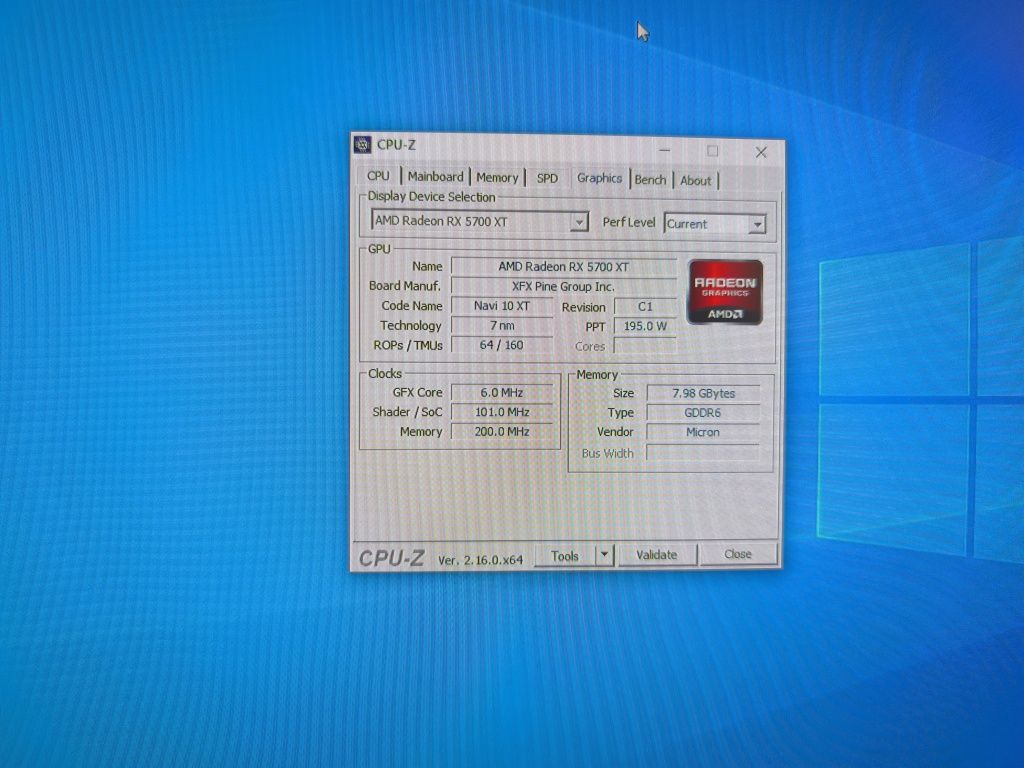The width and height of the screenshot is (1024, 768).
Task: Click the Code Name value Navi 10 XT
Action: click(x=502, y=306)
